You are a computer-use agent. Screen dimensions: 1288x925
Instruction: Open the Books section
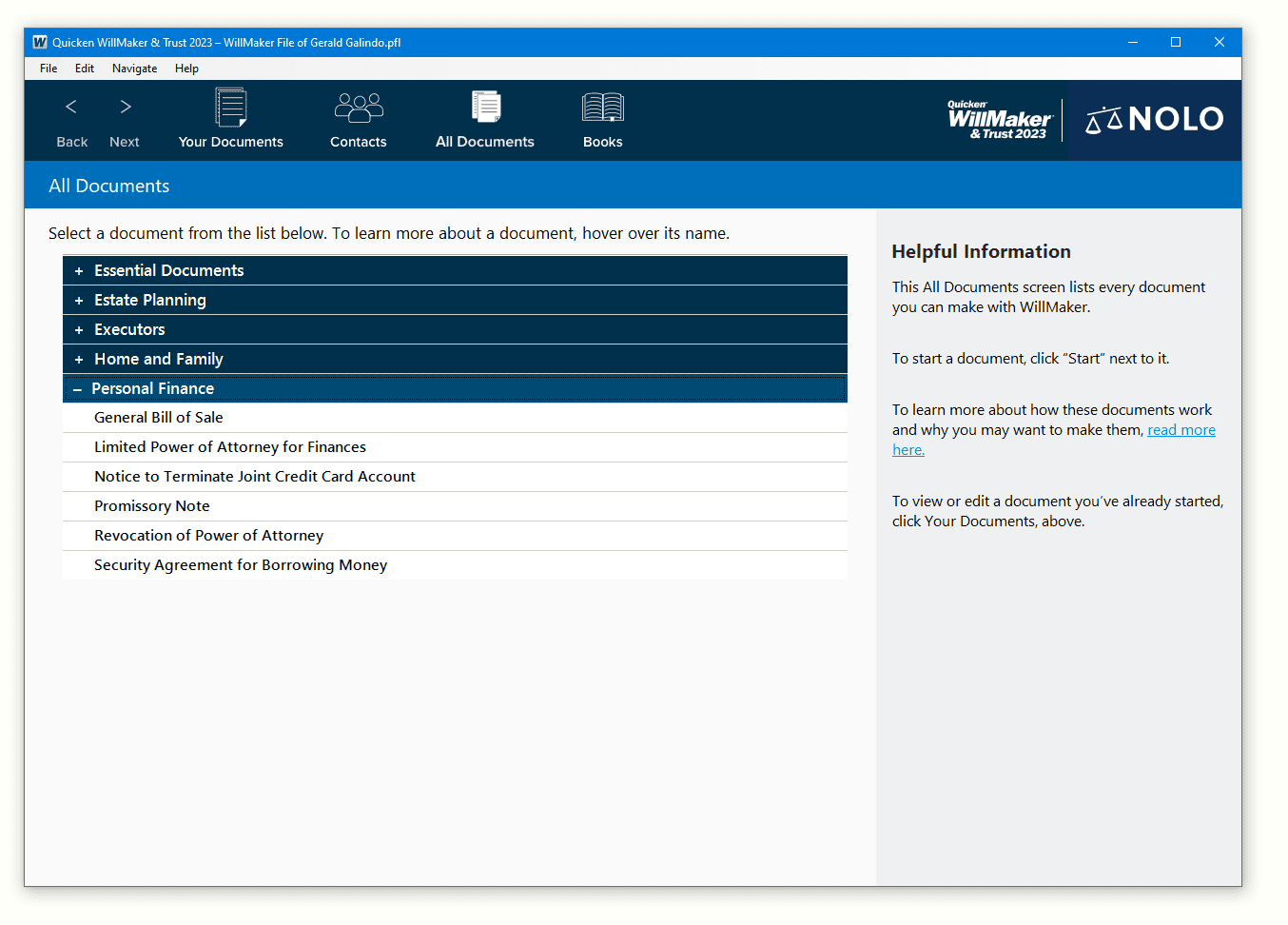[602, 119]
